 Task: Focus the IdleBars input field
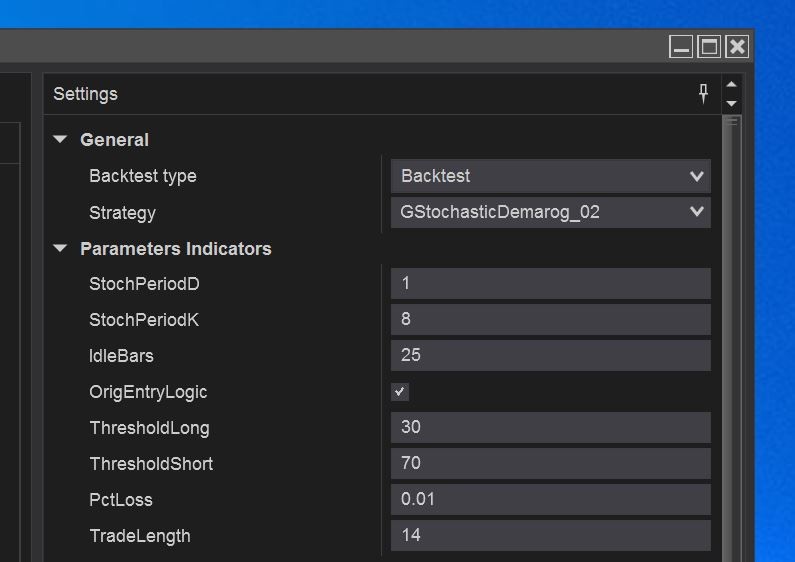(550, 356)
